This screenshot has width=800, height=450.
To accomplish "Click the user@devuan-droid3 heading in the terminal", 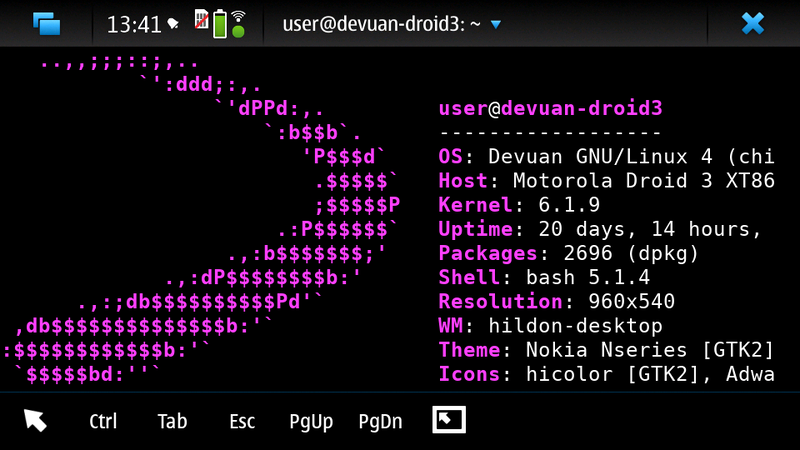I will point(551,108).
